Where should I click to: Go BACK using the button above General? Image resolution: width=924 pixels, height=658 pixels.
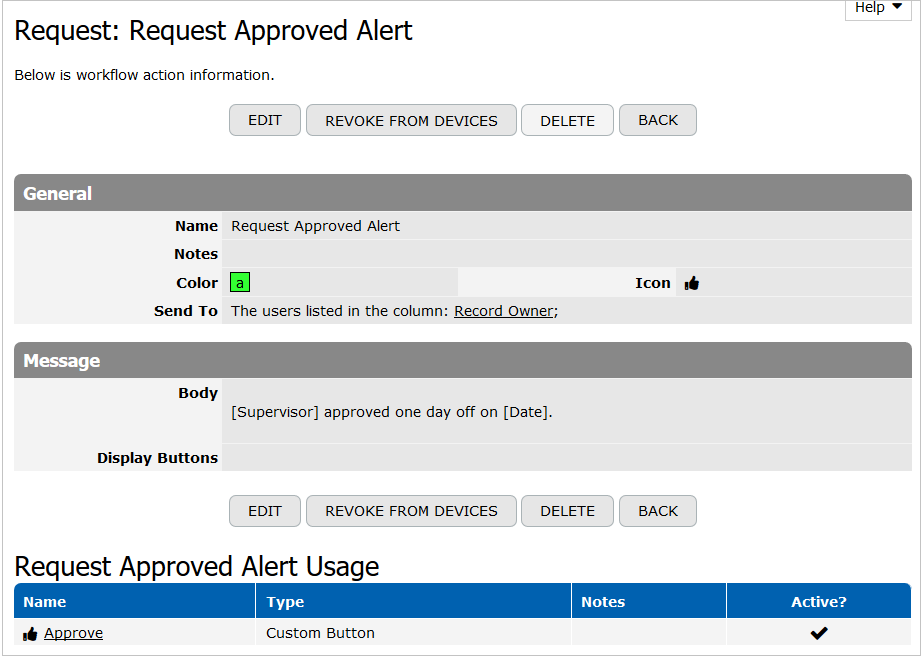coord(657,120)
